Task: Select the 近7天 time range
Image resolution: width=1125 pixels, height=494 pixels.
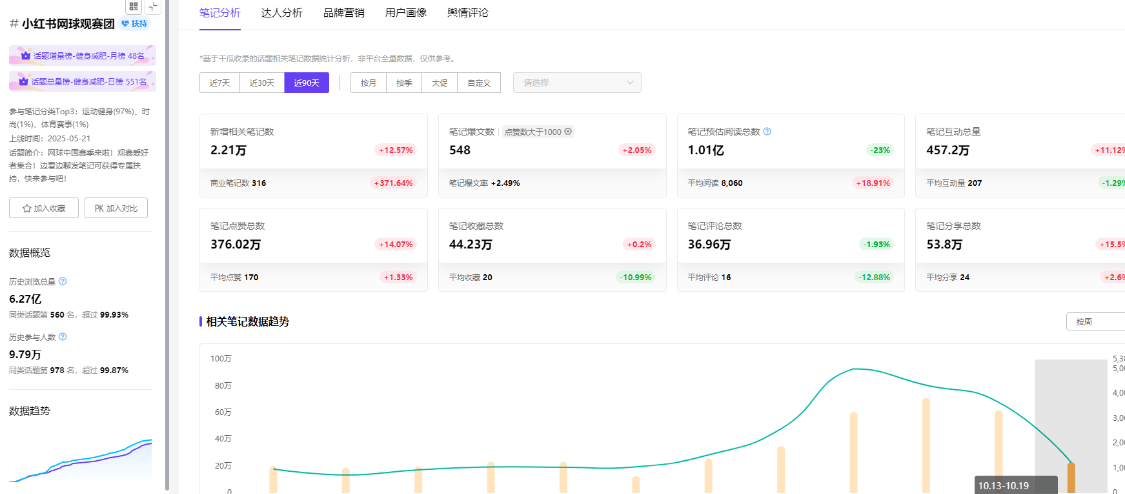Action: pyautogui.click(x=219, y=83)
